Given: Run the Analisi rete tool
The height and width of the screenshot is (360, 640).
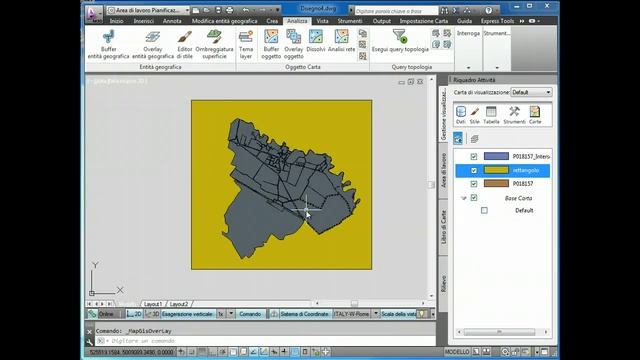Looking at the screenshot, I should point(342,40).
